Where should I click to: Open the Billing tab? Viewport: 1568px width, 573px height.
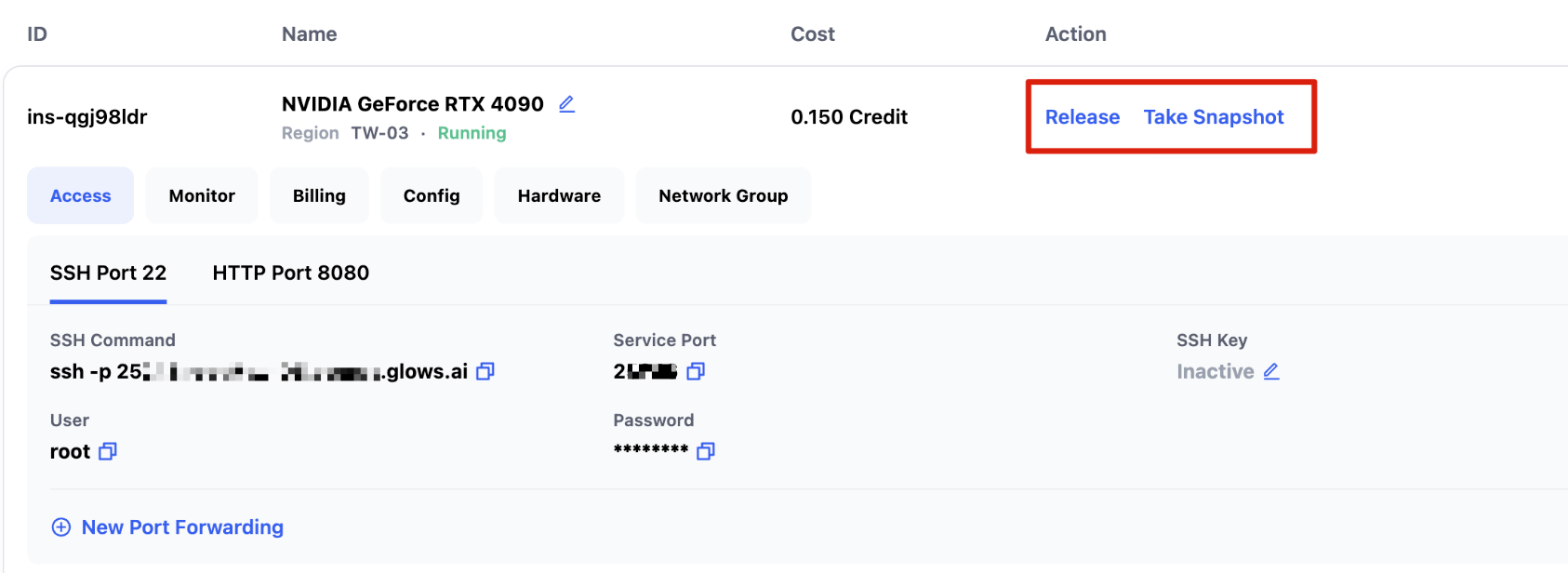(319, 195)
